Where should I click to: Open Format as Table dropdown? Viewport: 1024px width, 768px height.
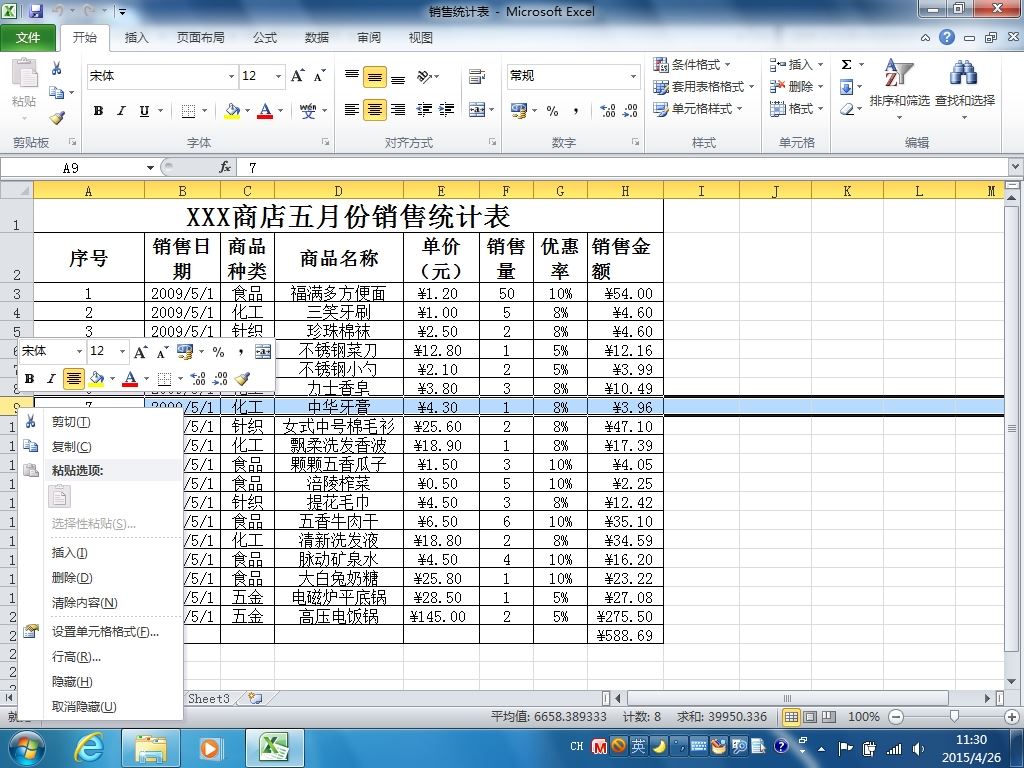click(x=704, y=87)
